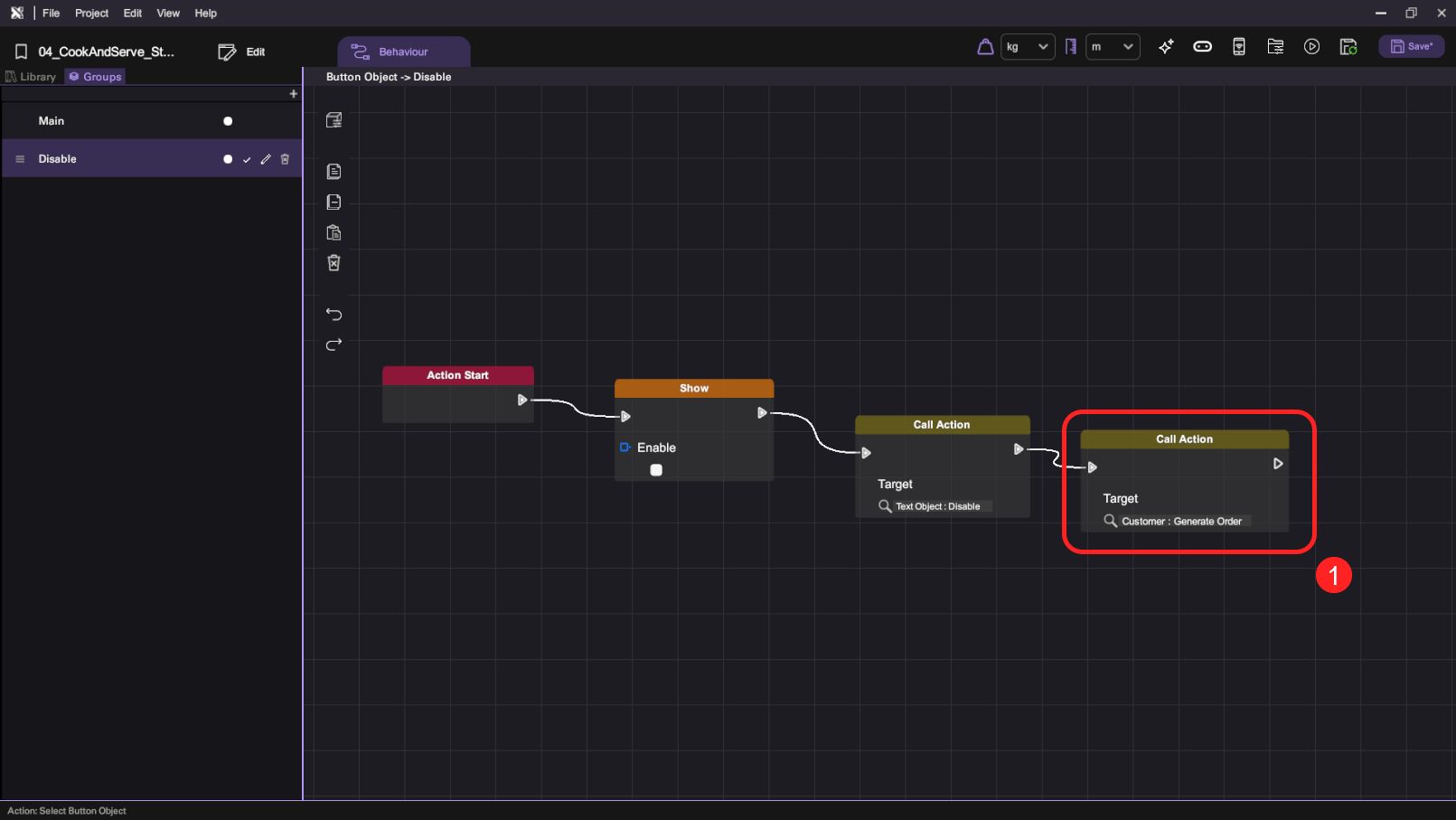The width and height of the screenshot is (1456, 820).
Task: Switch to the Library tab
Action: point(32,77)
